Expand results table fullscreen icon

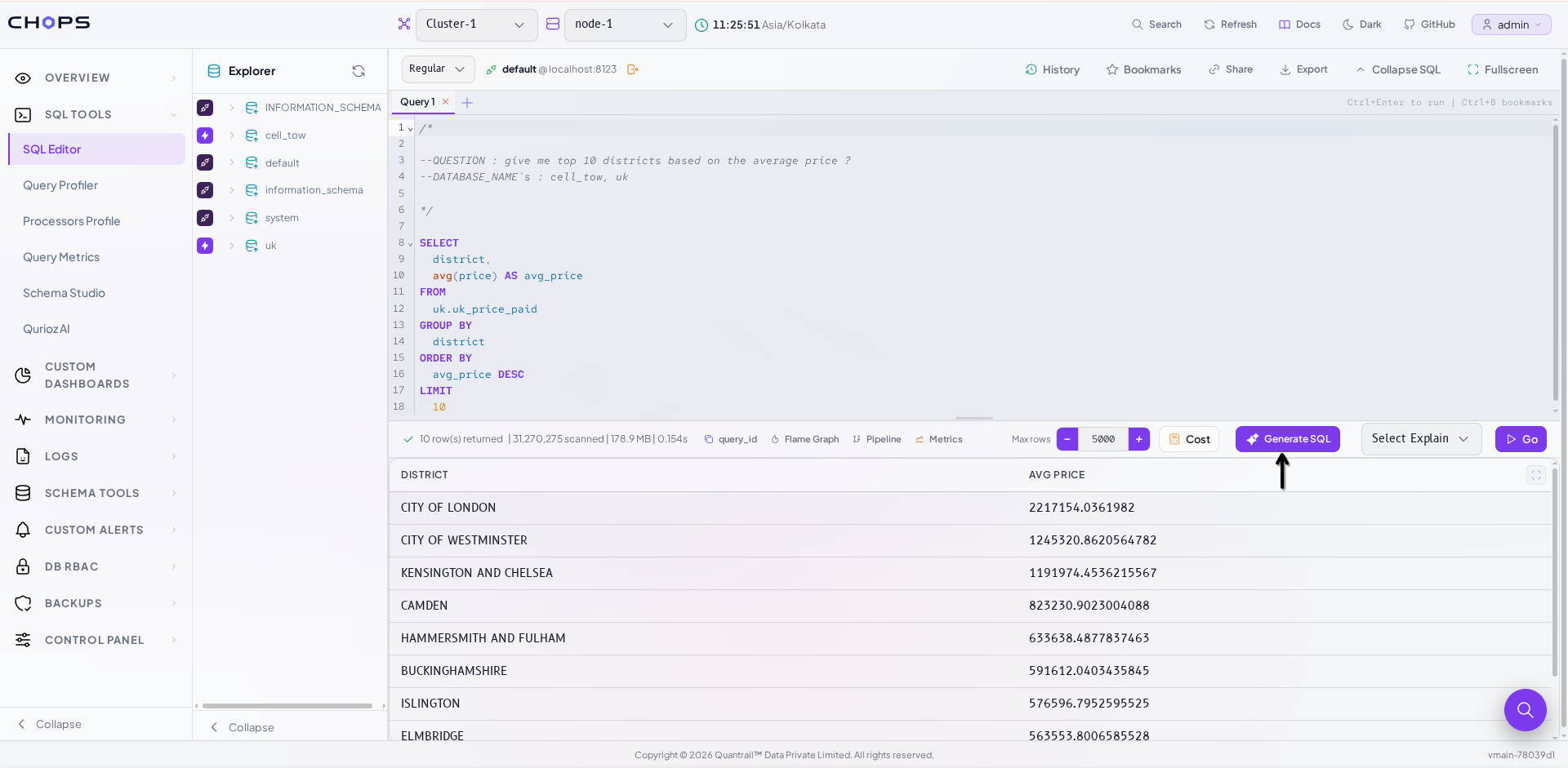point(1536,475)
